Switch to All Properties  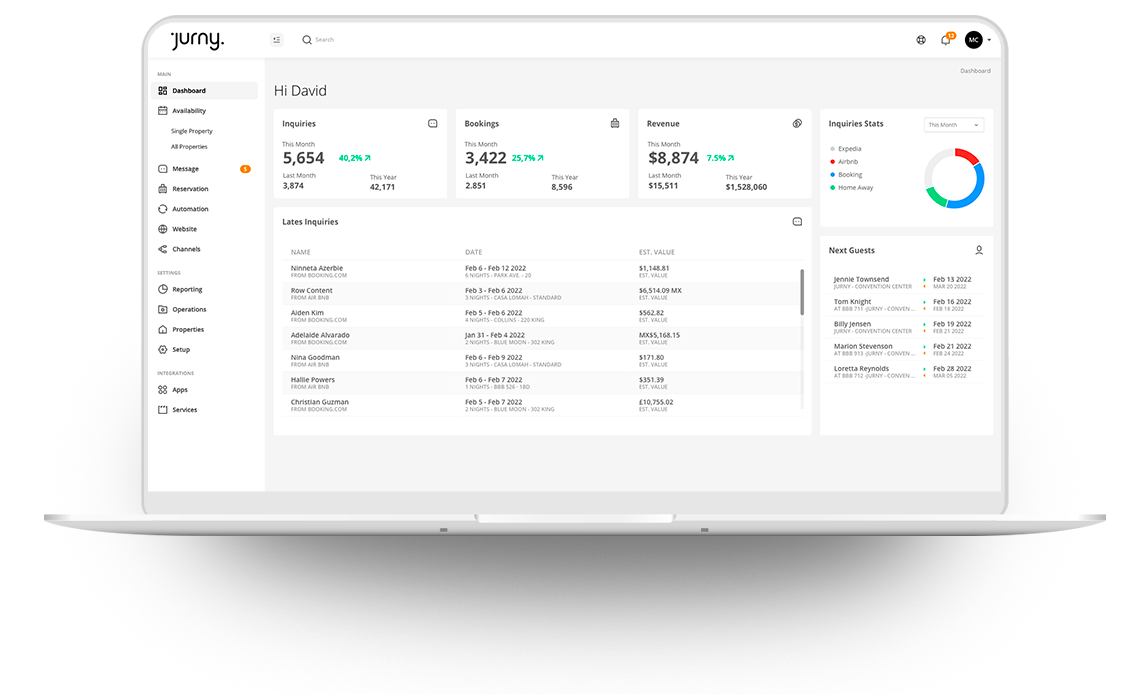tap(191, 146)
